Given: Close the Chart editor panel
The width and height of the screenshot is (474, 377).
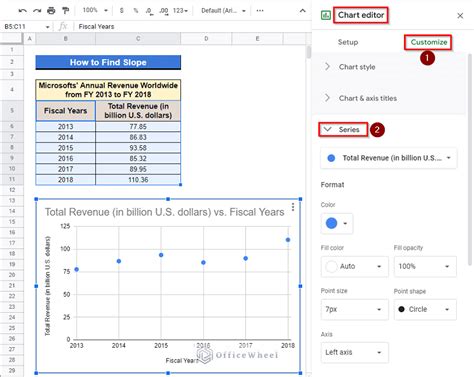Looking at the screenshot, I should click(x=460, y=15).
